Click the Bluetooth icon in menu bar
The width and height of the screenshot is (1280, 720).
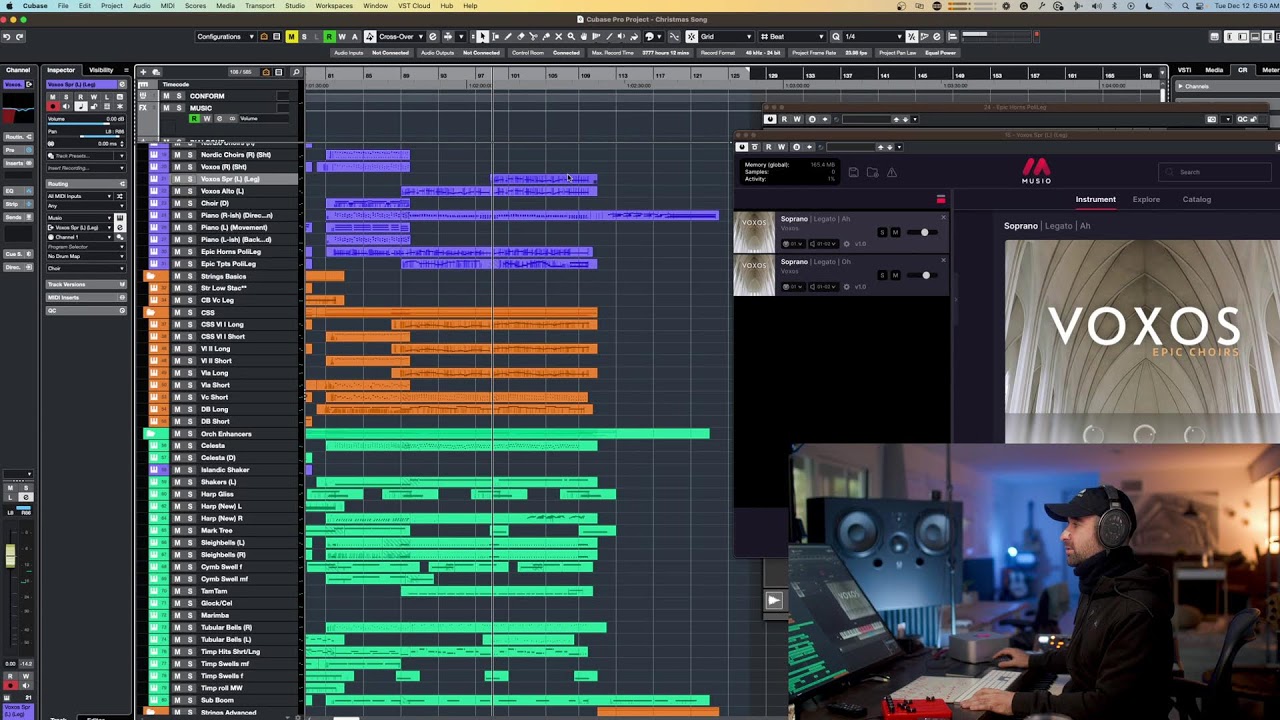[1115, 6]
